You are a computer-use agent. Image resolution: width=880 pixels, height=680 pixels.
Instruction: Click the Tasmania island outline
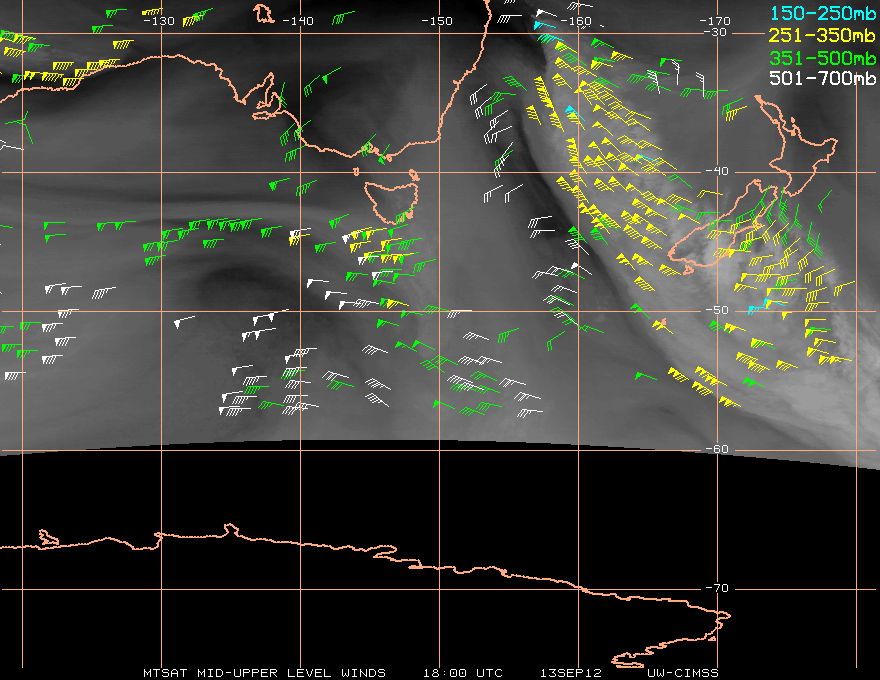click(391, 202)
